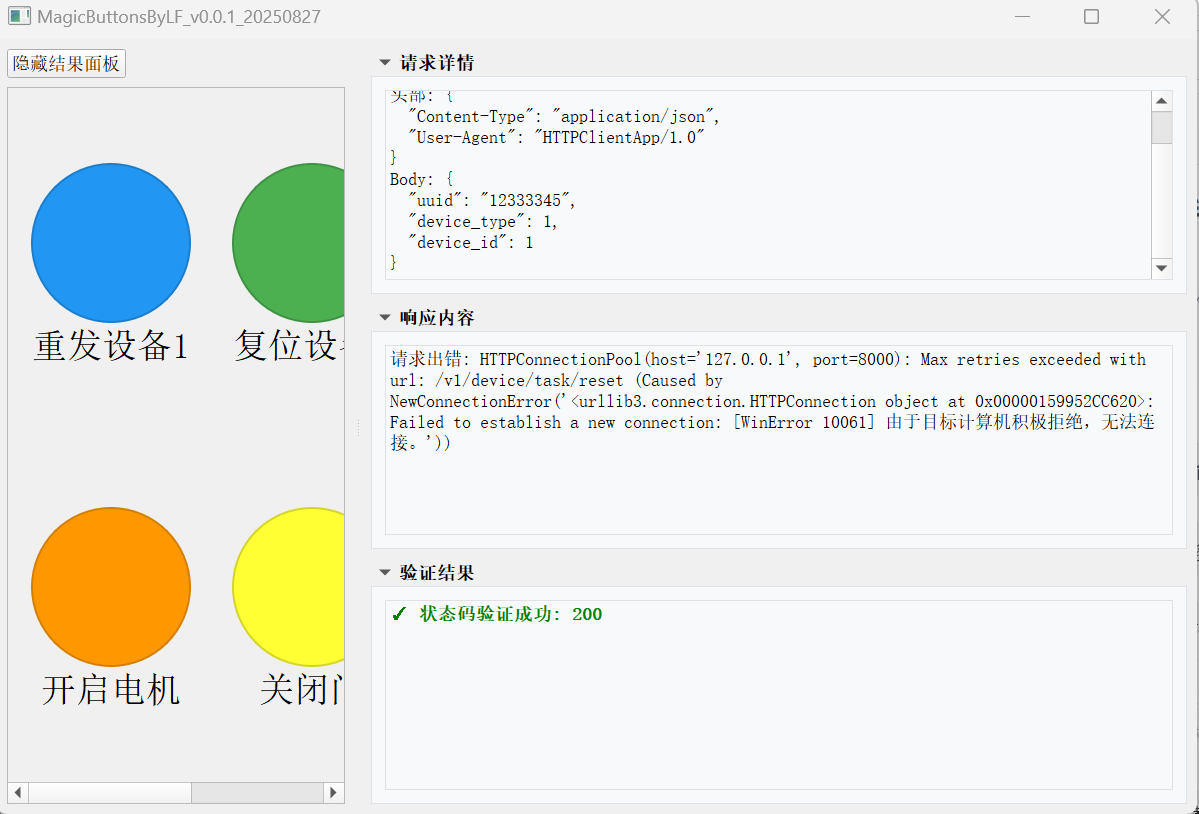The image size is (1199, 814).
Task: Click the blue 重发设备1 round button
Action: [111, 242]
